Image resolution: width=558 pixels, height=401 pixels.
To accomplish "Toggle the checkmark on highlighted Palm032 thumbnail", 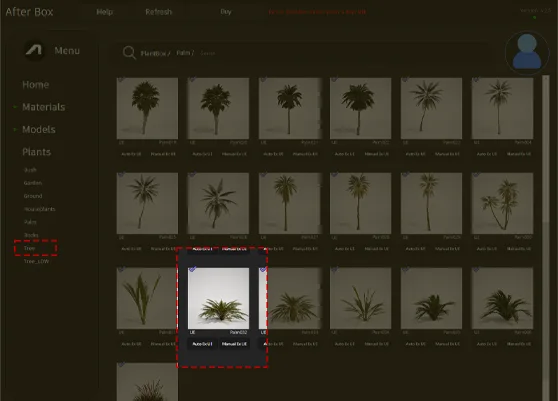I will [193, 269].
